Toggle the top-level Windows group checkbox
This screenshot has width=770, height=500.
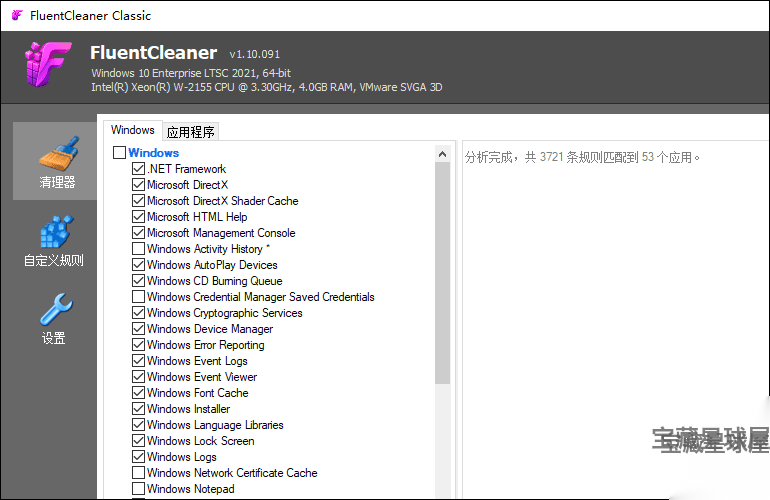click(119, 152)
